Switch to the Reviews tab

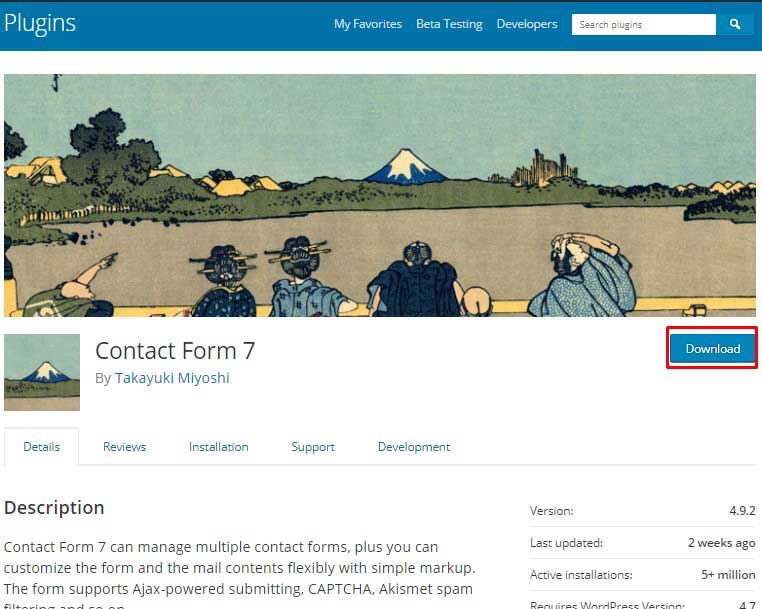[124, 447]
